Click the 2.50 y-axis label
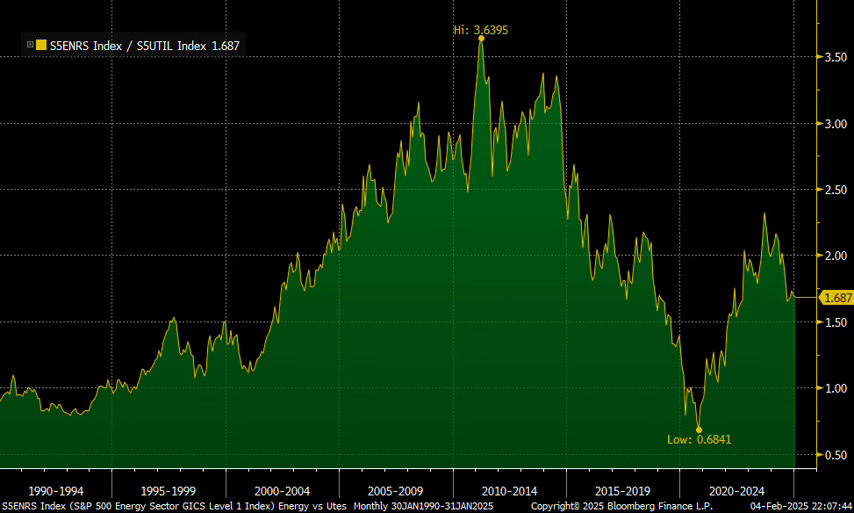This screenshot has height=513, width=854. pos(836,190)
